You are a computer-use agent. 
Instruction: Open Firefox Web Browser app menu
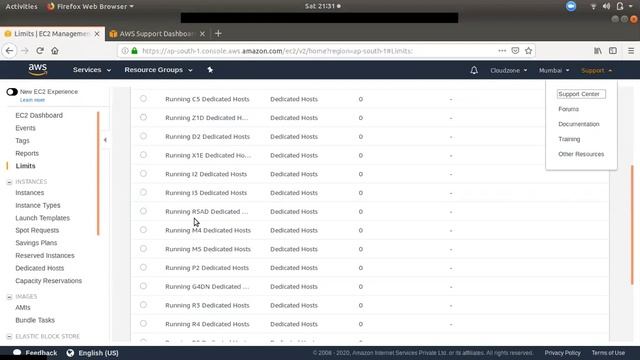[90, 6]
